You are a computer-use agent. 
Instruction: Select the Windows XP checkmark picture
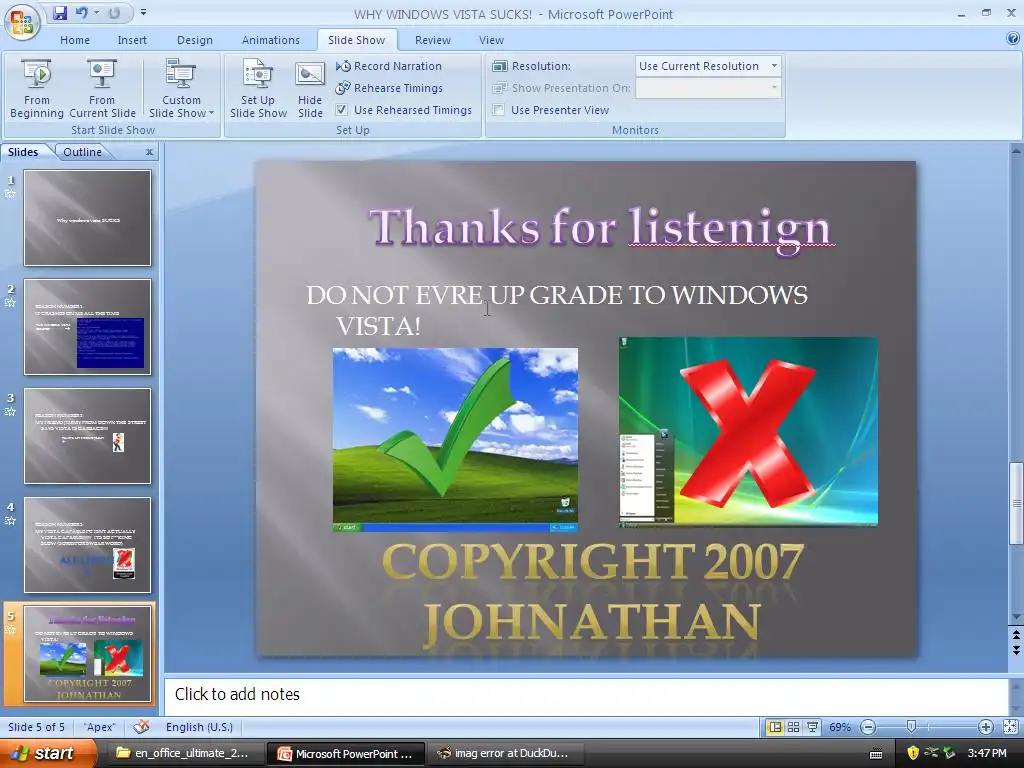pos(455,440)
